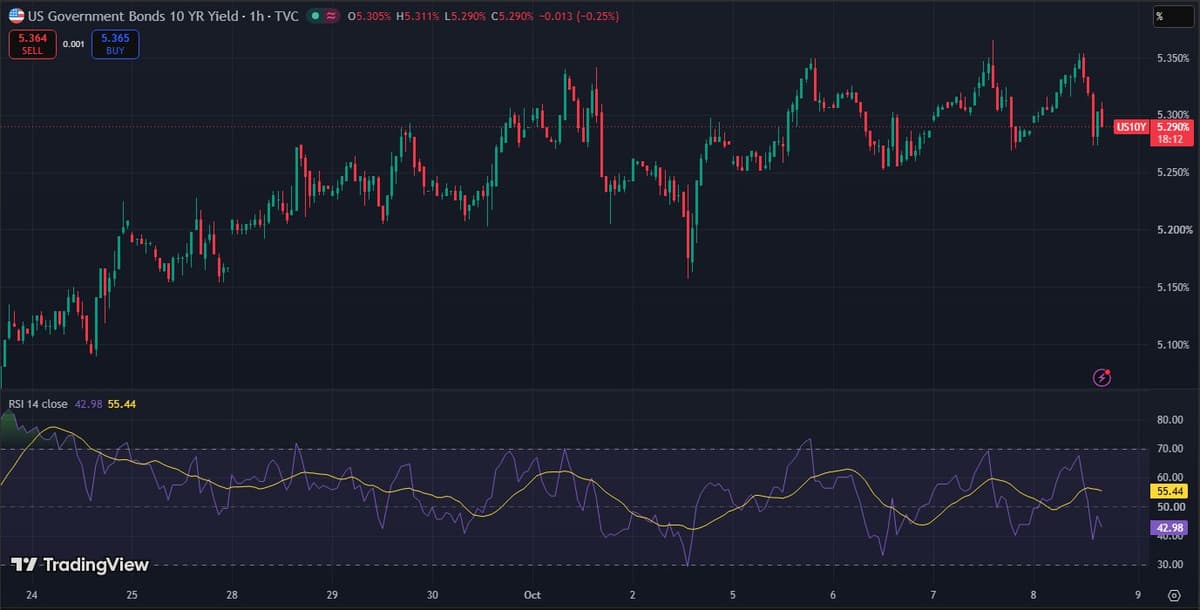This screenshot has width=1200, height=610.
Task: Open the lightning bolt events icon
Action: click(x=1103, y=377)
